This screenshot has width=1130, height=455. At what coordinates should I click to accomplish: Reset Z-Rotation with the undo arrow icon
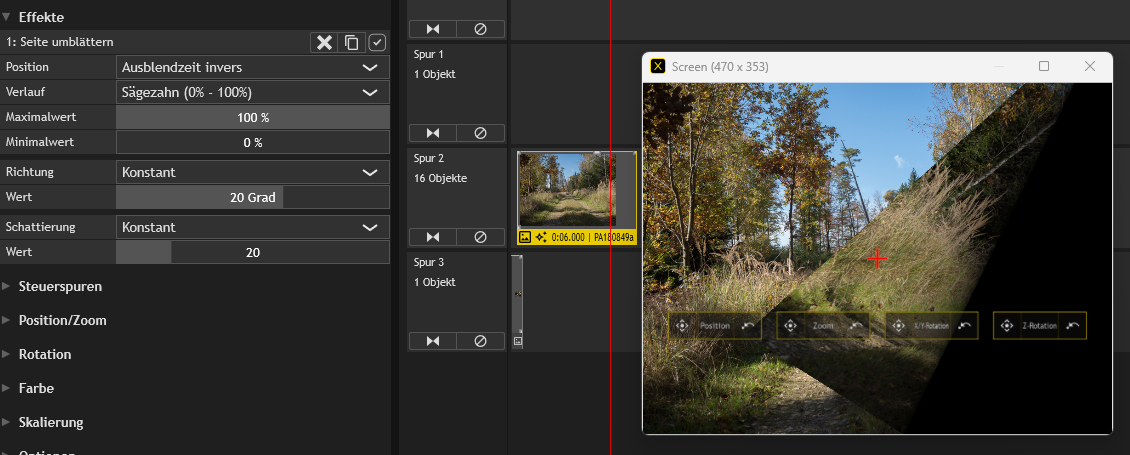(1073, 326)
